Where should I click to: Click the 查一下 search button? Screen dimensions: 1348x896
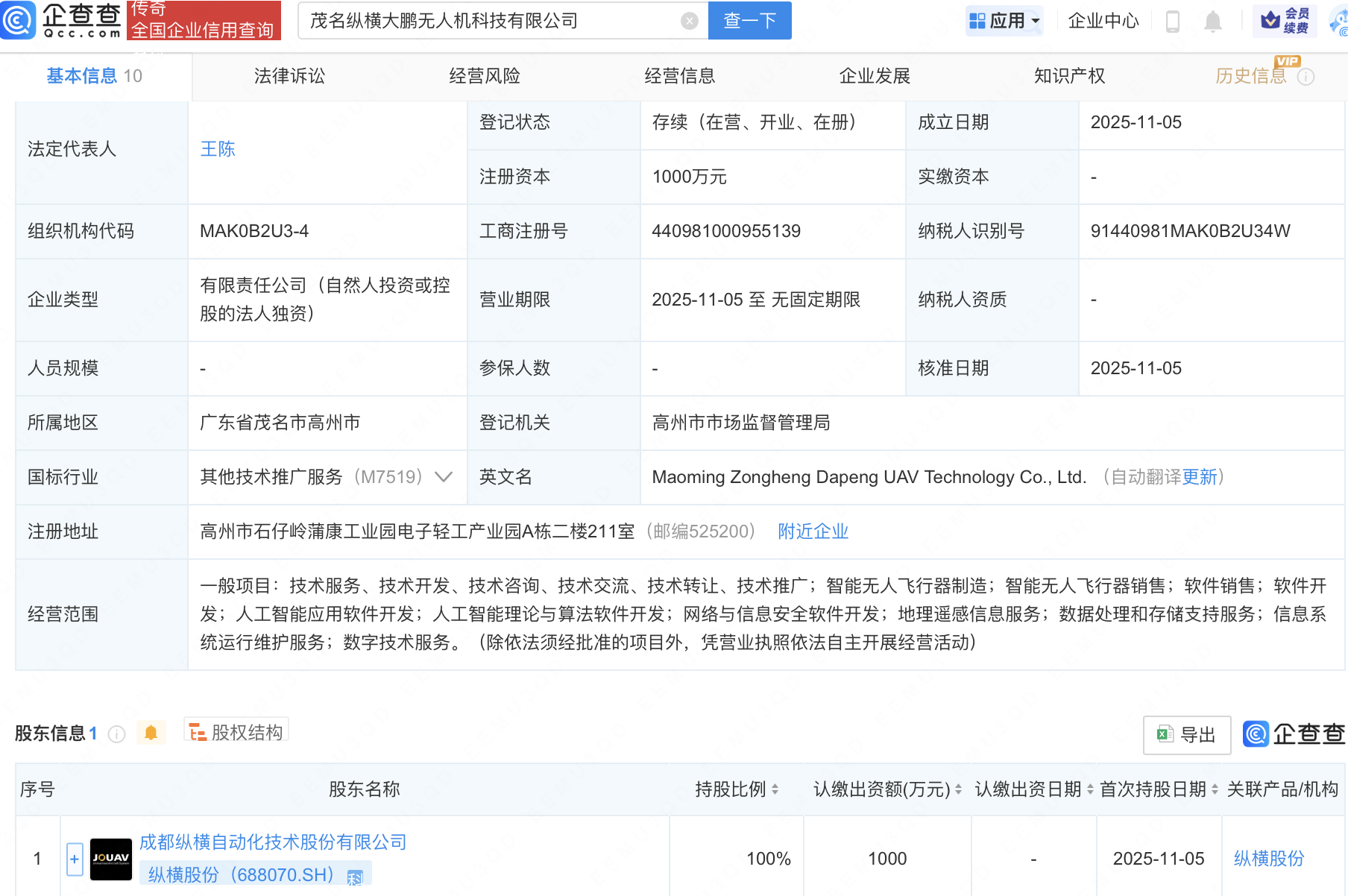pos(749,21)
